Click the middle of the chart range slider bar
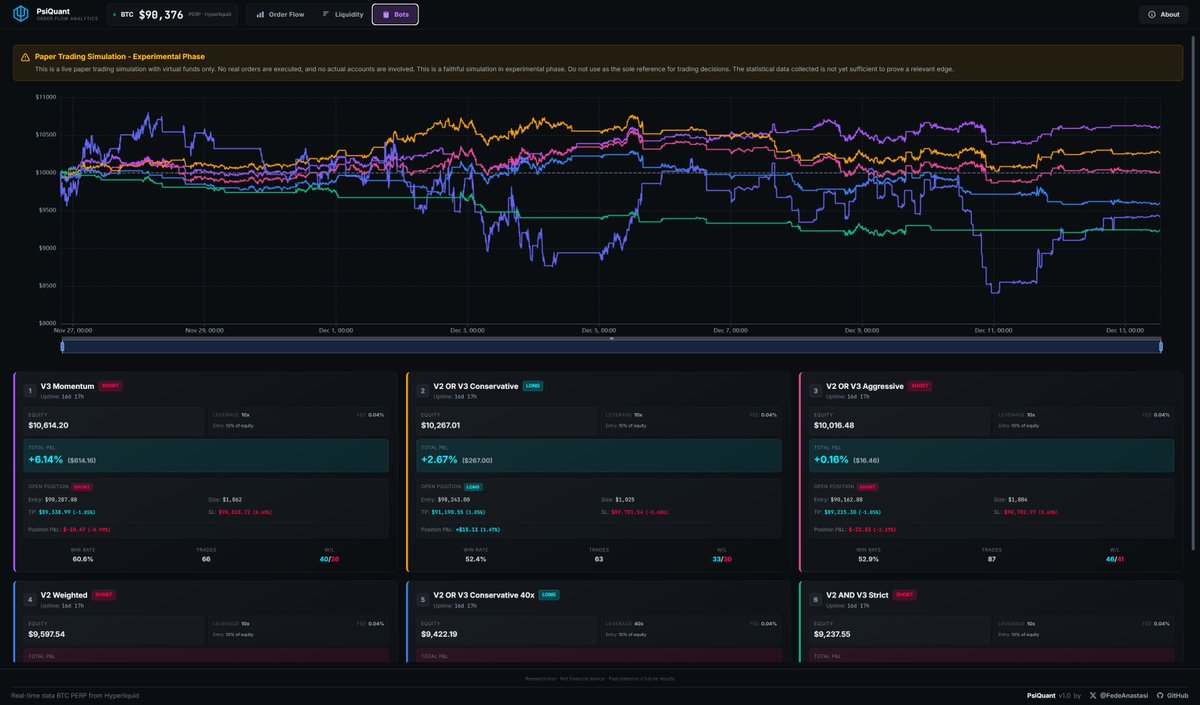This screenshot has width=1200, height=705. tap(611, 346)
